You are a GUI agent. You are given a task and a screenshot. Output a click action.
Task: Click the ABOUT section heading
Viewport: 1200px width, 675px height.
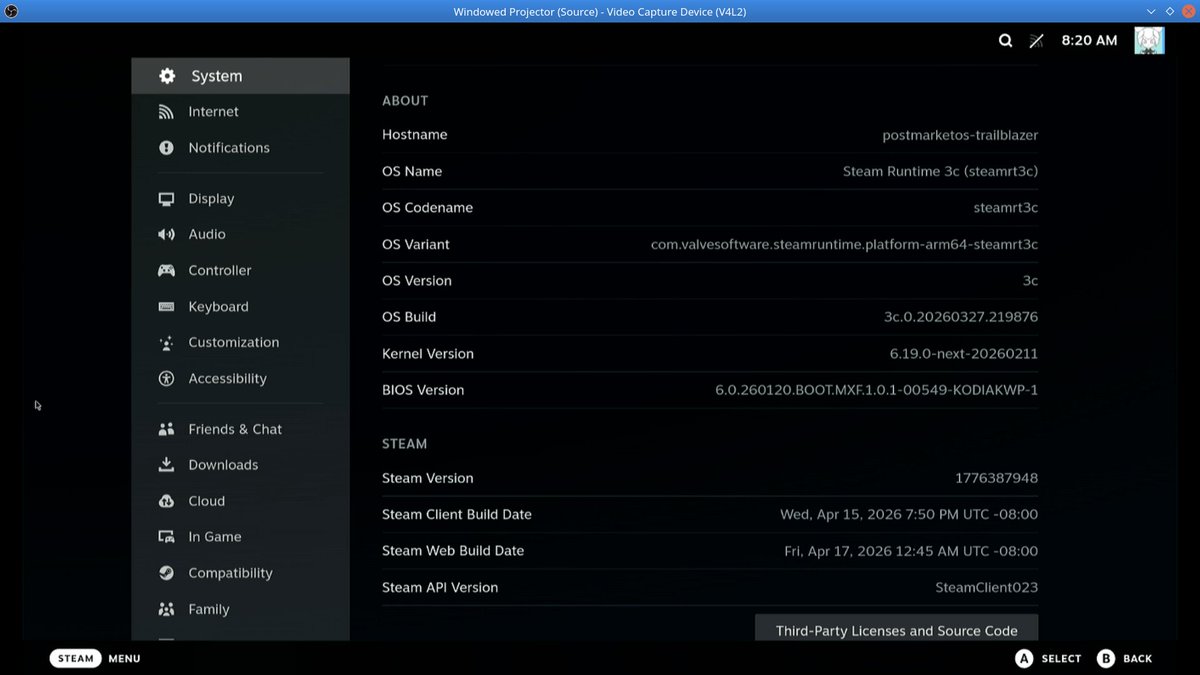pos(405,101)
